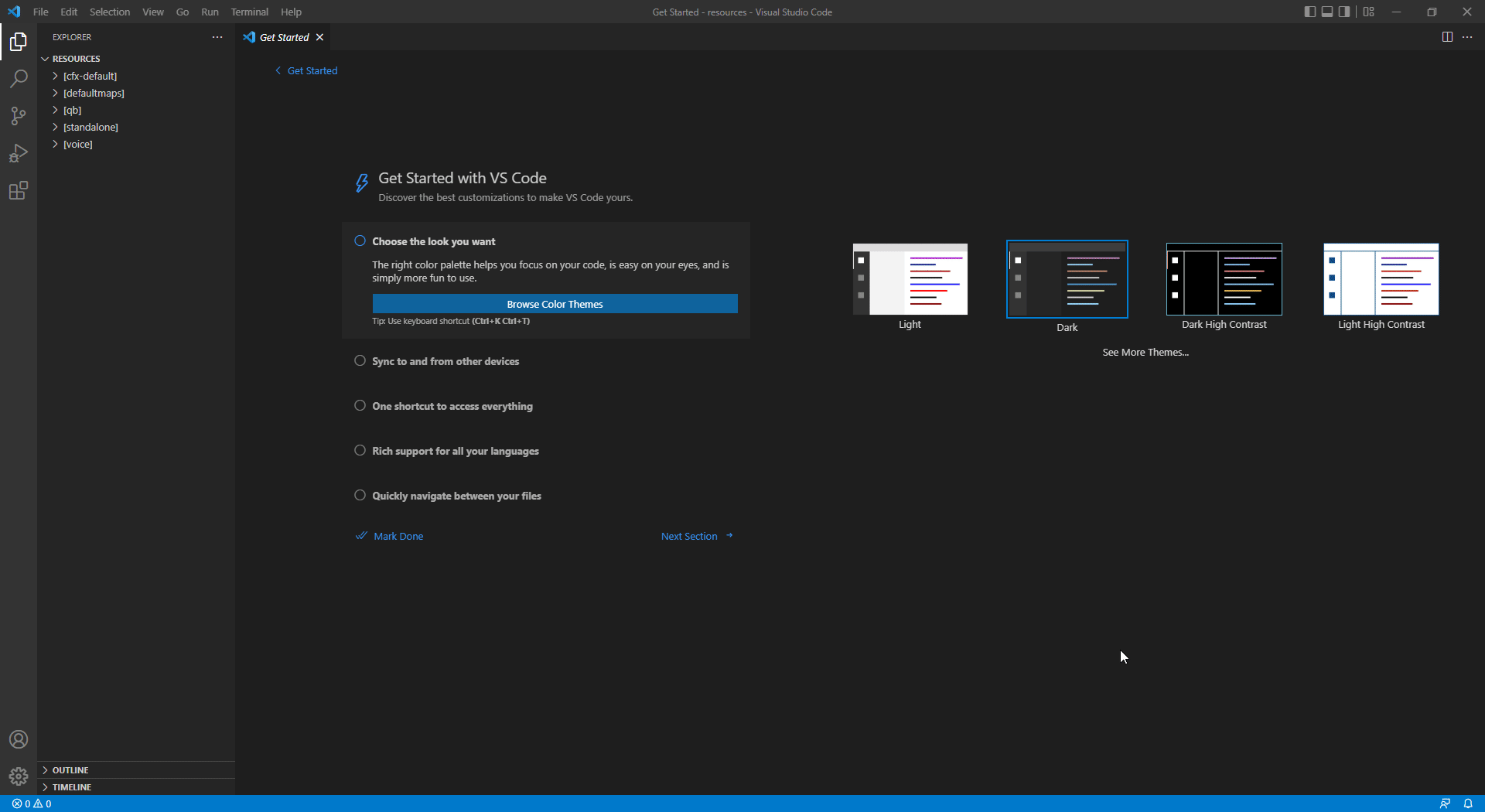Open the Extensions view
This screenshot has height=812, width=1485.
coord(19,190)
